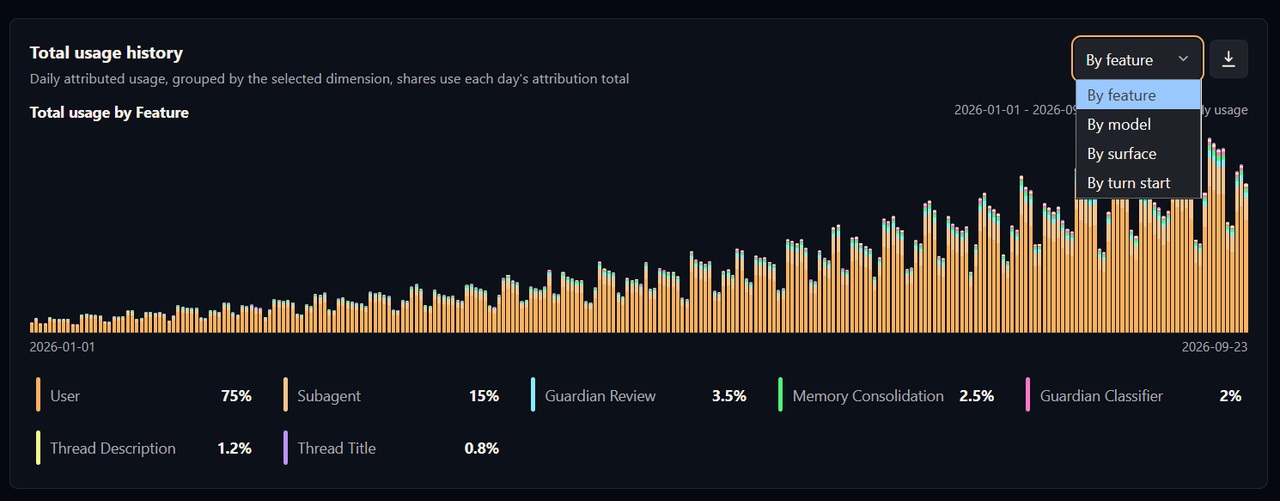The width and height of the screenshot is (1280, 501).
Task: Select the Guardian Classifier legend label
Action: (x=1101, y=396)
